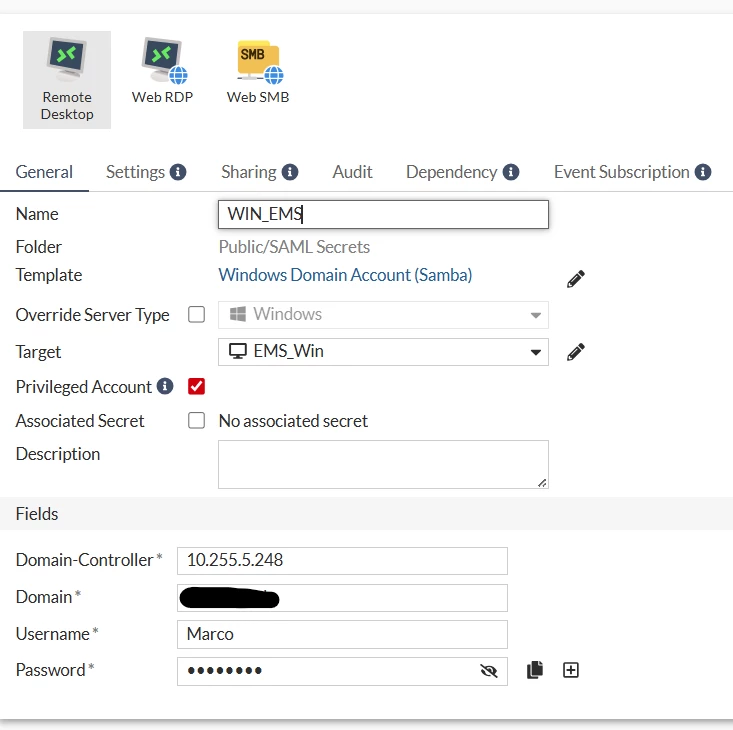The height and width of the screenshot is (730, 733).
Task: Click the info icon next to Settings
Action: [x=178, y=172]
